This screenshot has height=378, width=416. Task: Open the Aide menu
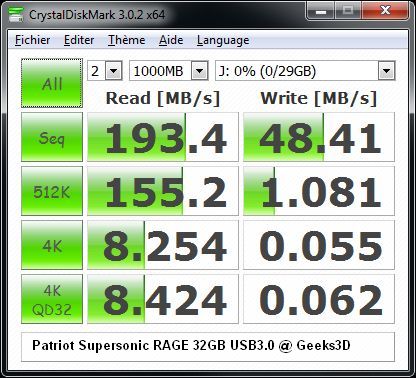(x=171, y=40)
